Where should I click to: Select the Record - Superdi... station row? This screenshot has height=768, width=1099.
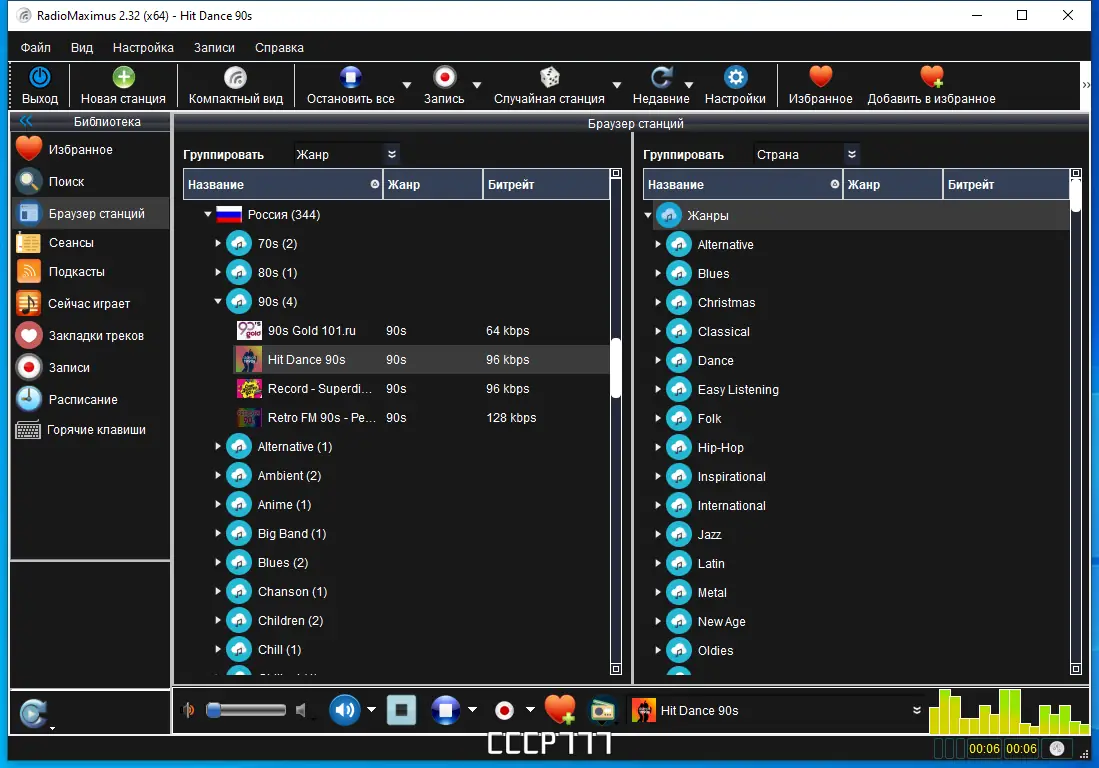421,388
